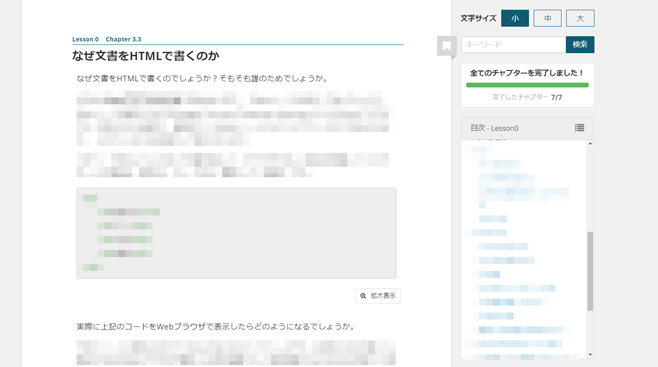The image size is (658, 367).
Task: Click the keyword search input field
Action: 513,44
